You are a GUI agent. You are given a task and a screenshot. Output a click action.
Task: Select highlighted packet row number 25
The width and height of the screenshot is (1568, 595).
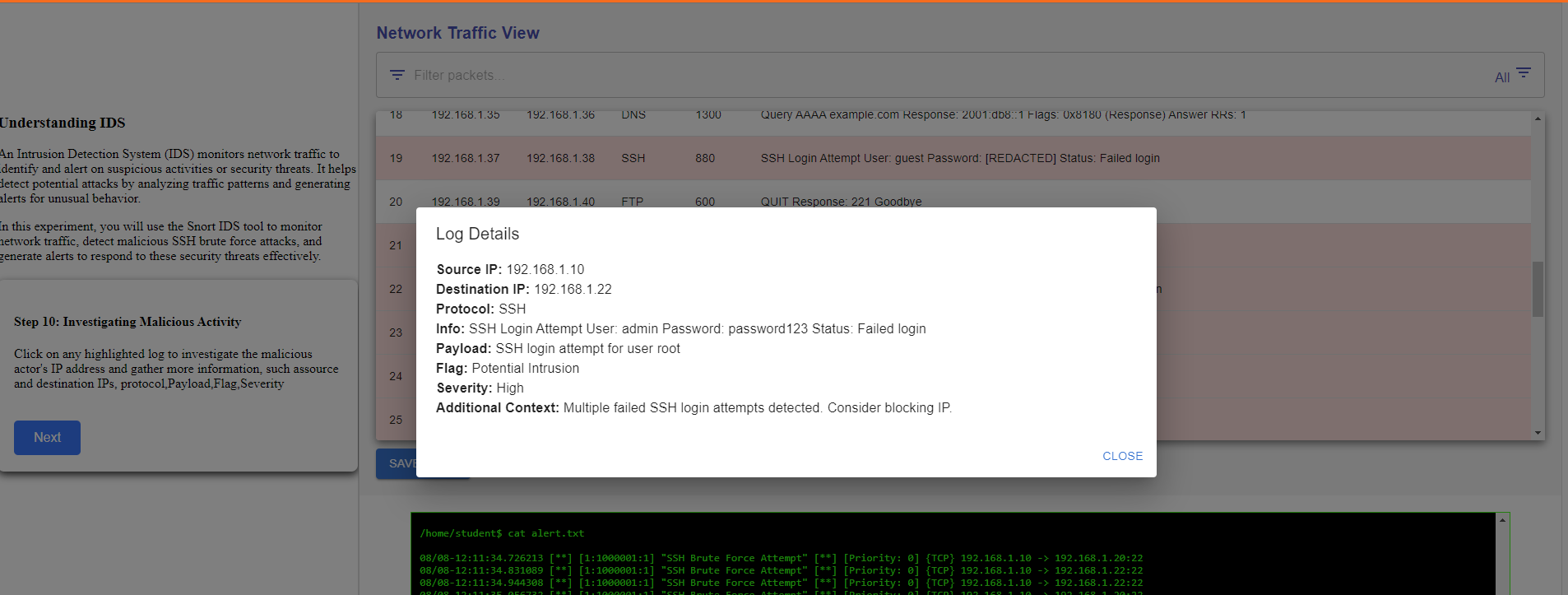click(x=396, y=420)
